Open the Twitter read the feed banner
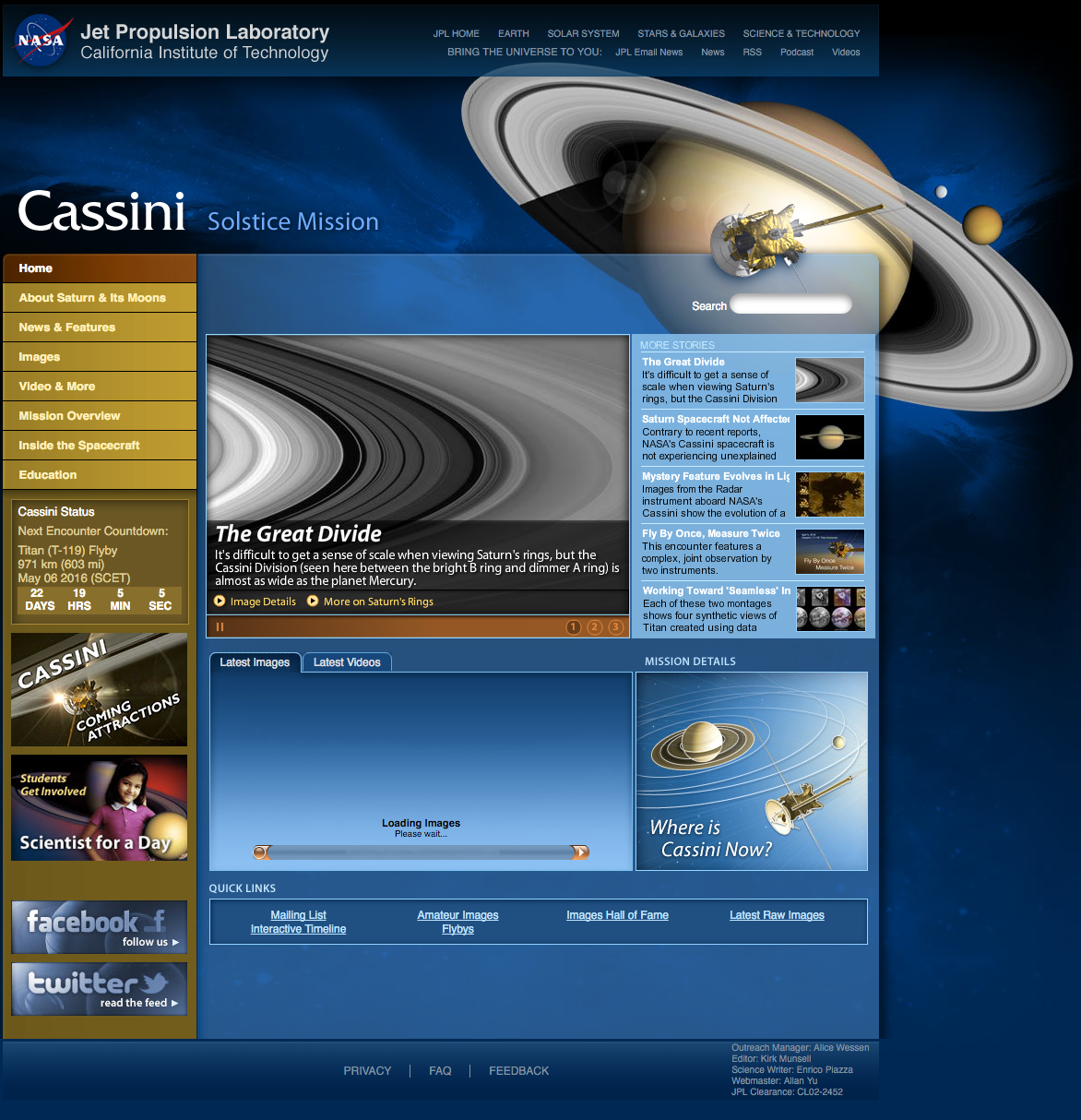Screen dimensions: 1081x1120 (100, 989)
